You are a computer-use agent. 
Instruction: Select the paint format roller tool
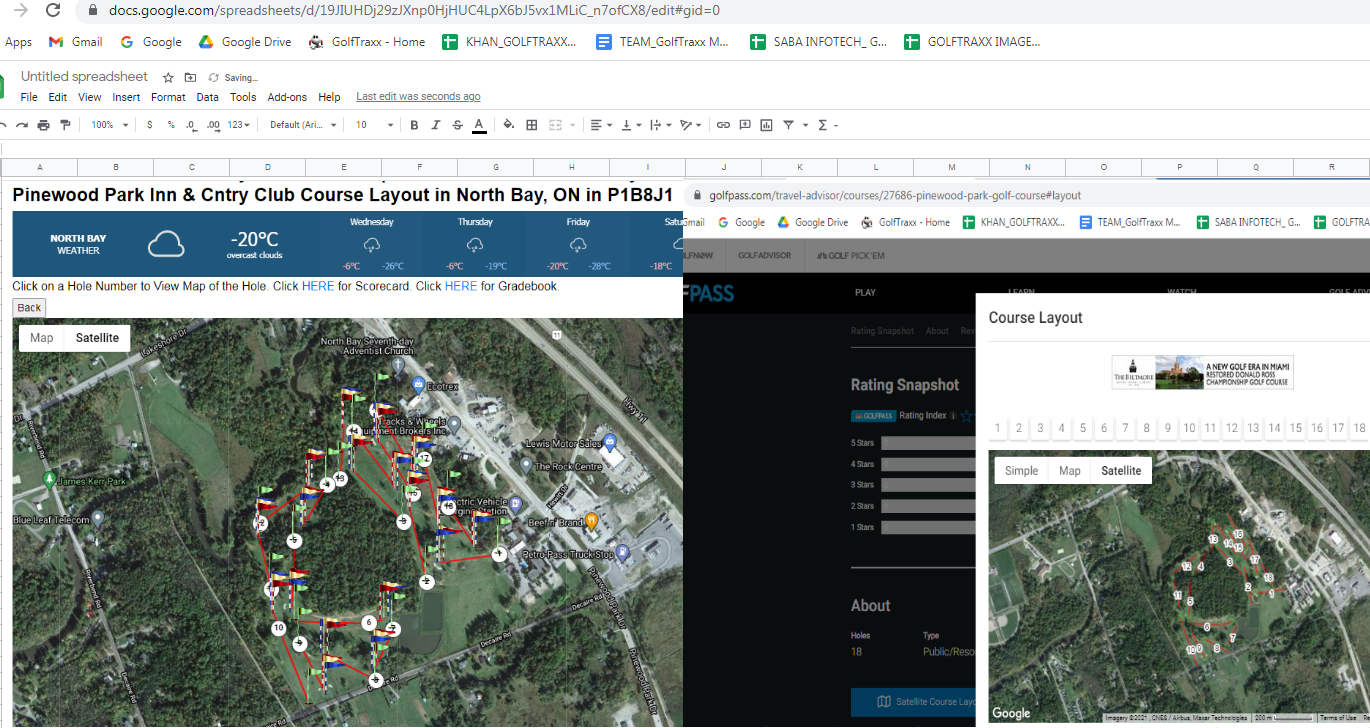[66, 125]
